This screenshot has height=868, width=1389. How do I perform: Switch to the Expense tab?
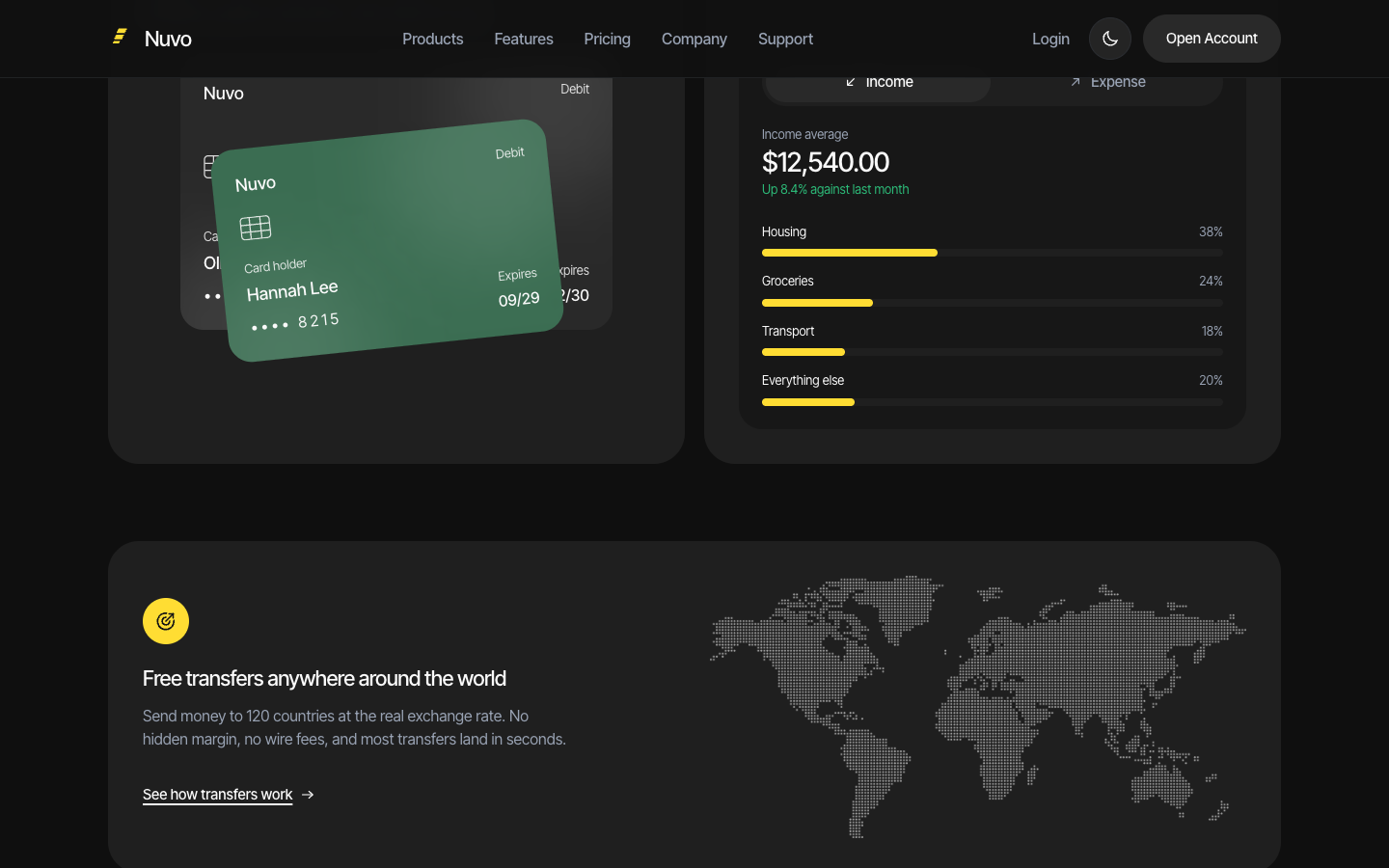pyautogui.click(x=1107, y=85)
